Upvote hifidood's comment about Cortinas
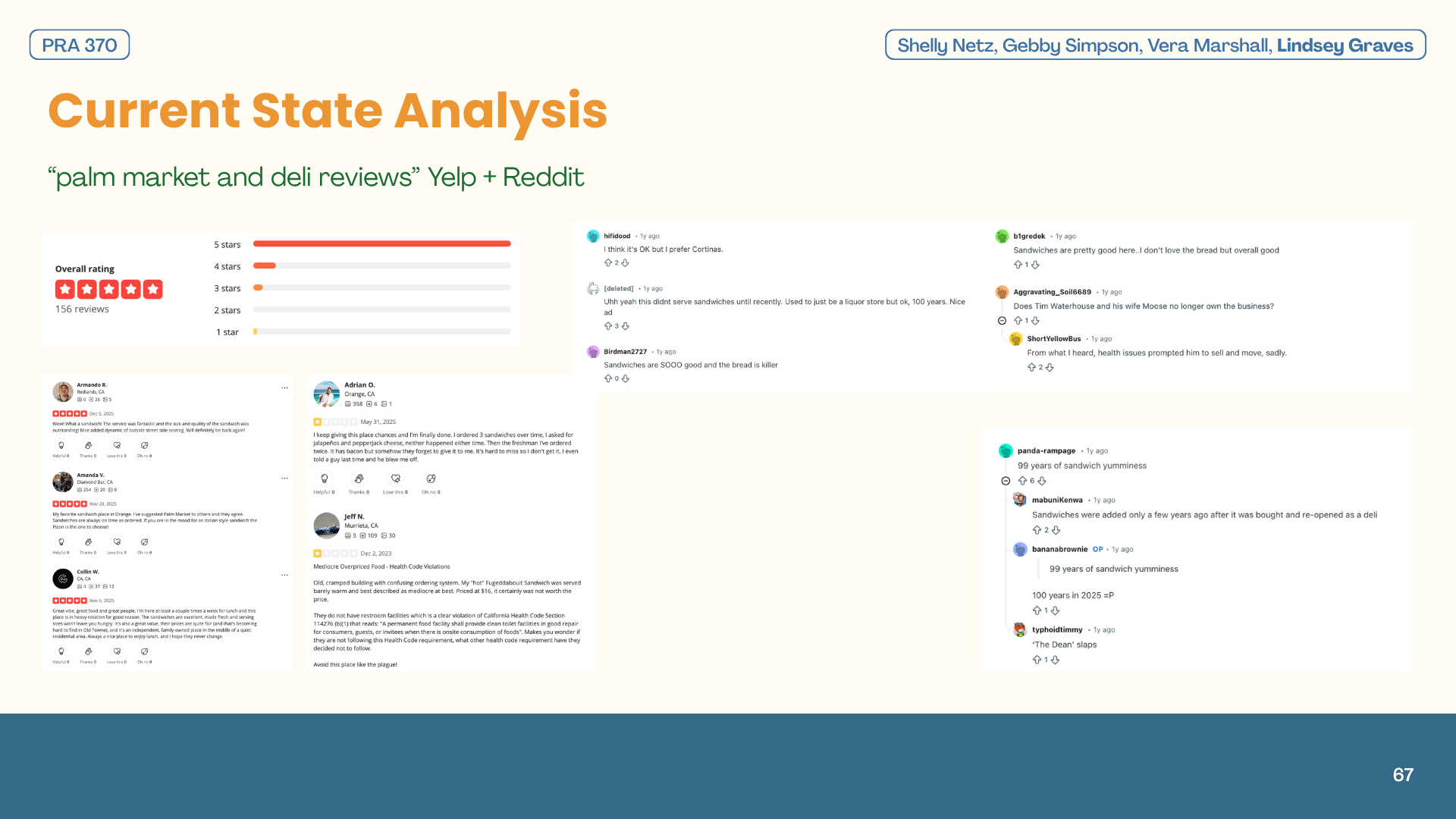 coord(608,263)
